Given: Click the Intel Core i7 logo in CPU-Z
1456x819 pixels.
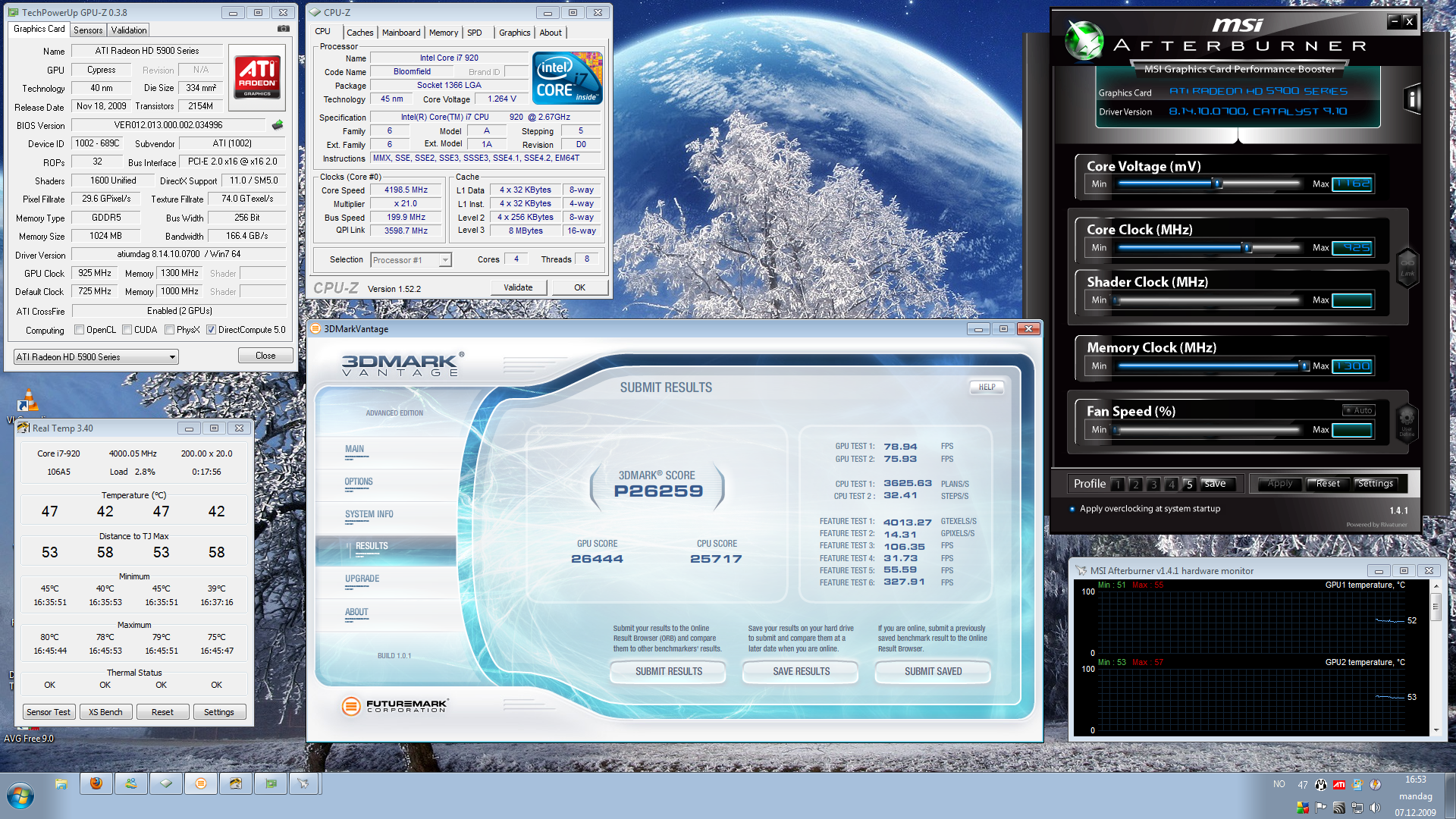Looking at the screenshot, I should tap(567, 77).
